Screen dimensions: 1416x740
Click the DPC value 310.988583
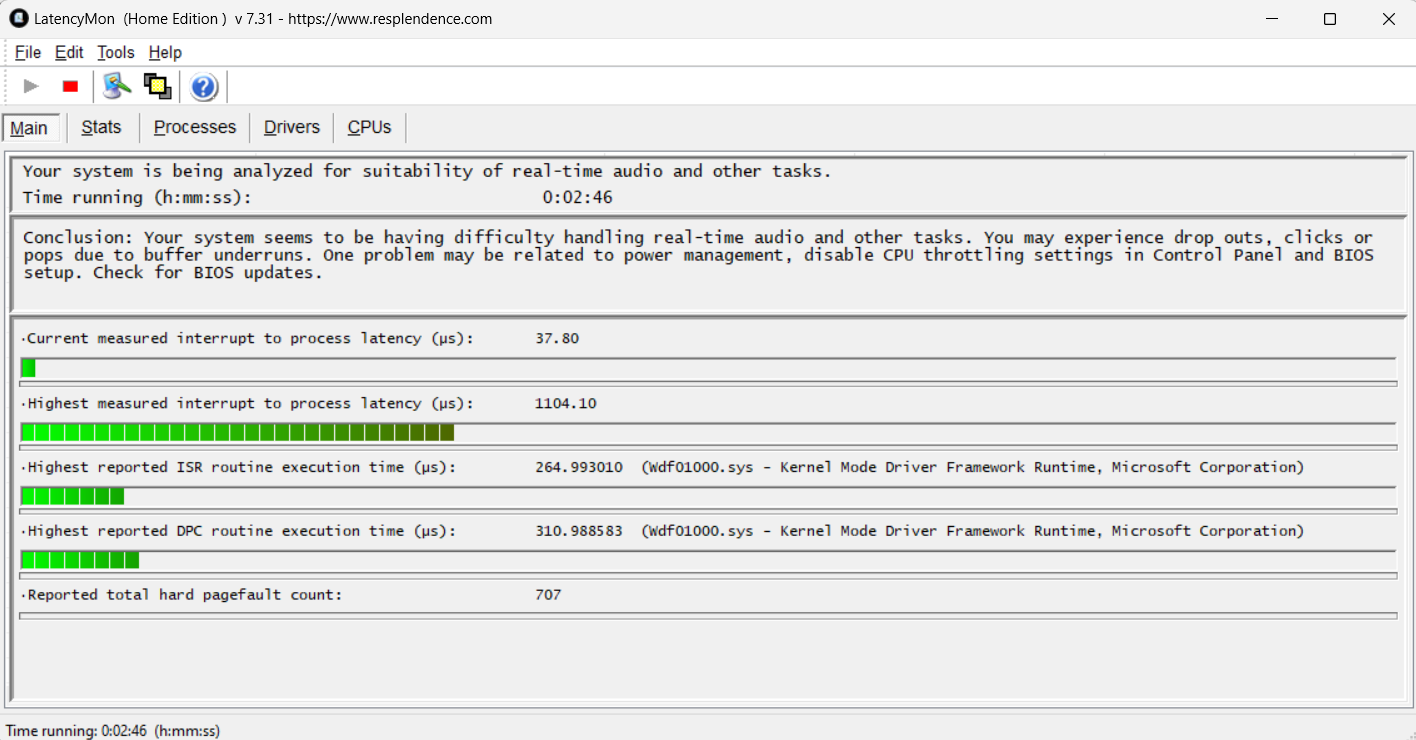[579, 531]
